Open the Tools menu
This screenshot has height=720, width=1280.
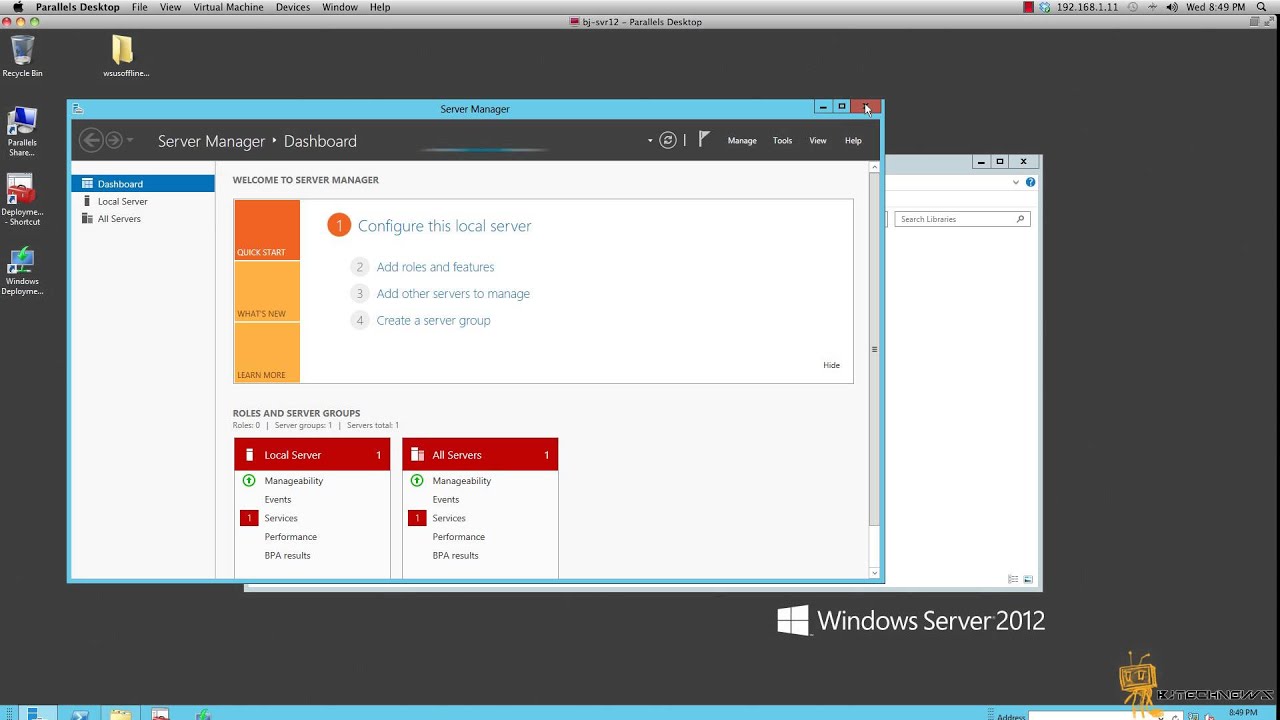click(782, 141)
